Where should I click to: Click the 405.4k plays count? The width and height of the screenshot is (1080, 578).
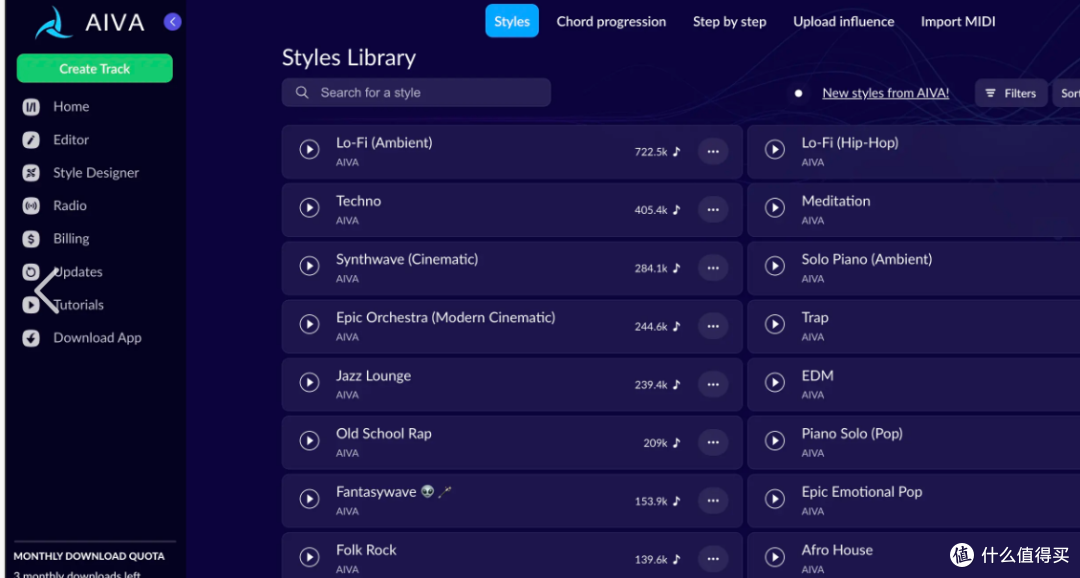point(651,209)
